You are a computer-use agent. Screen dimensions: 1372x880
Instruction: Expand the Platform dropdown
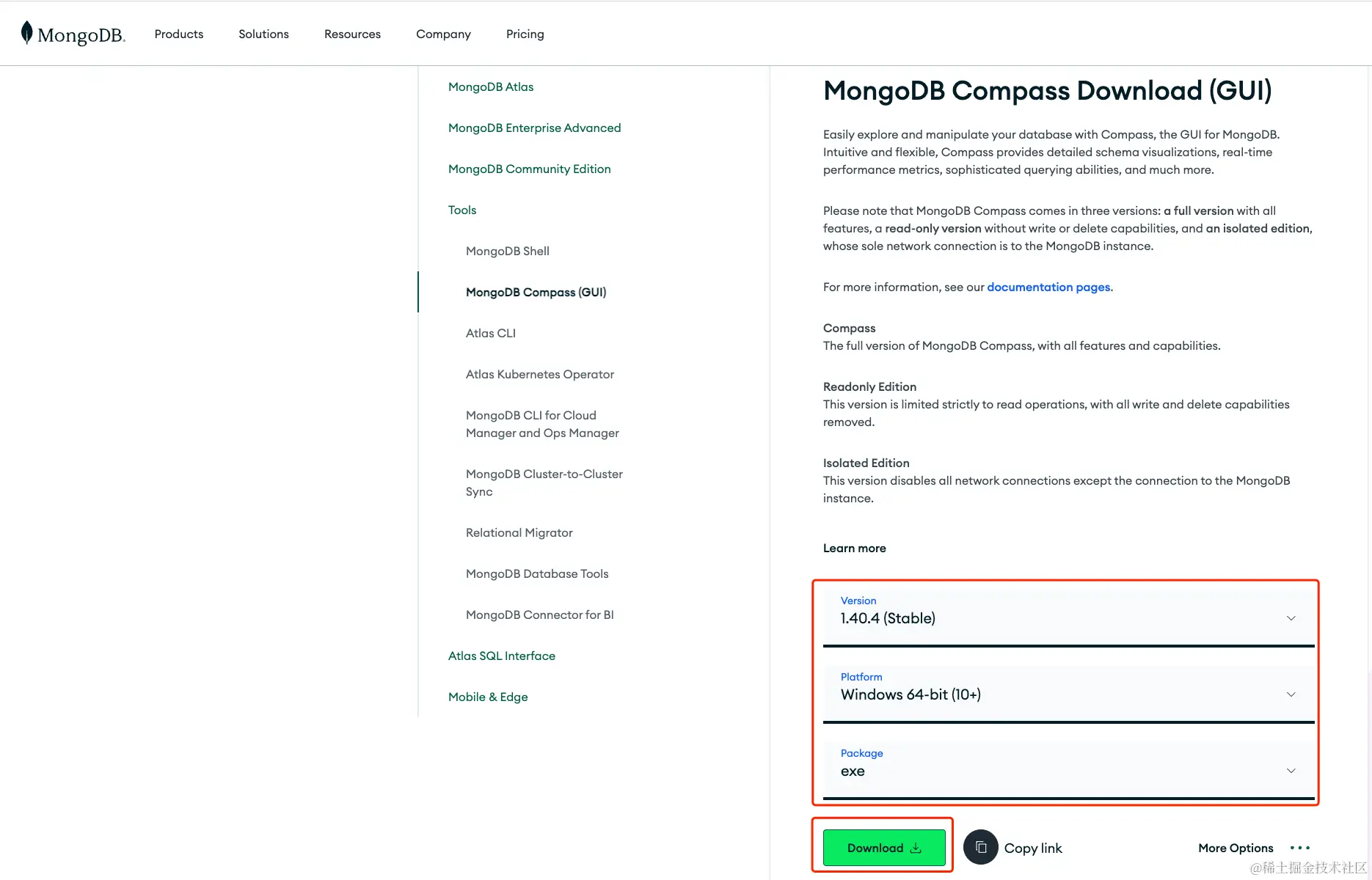pyautogui.click(x=1068, y=694)
